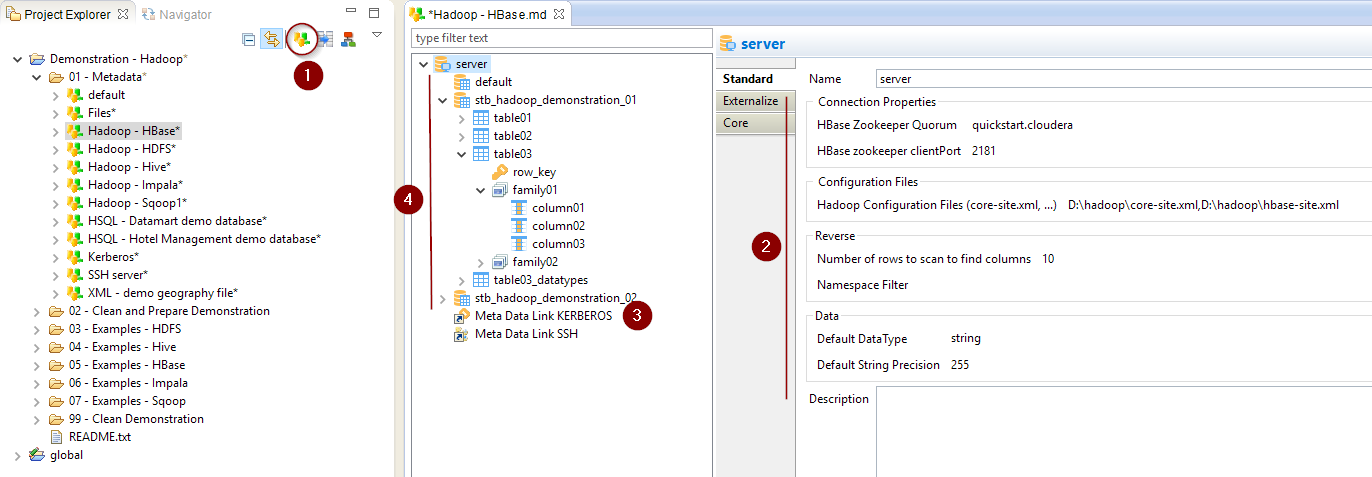This screenshot has width=1372, height=477.
Task: Click the family01 column family icon
Action: pos(500,190)
